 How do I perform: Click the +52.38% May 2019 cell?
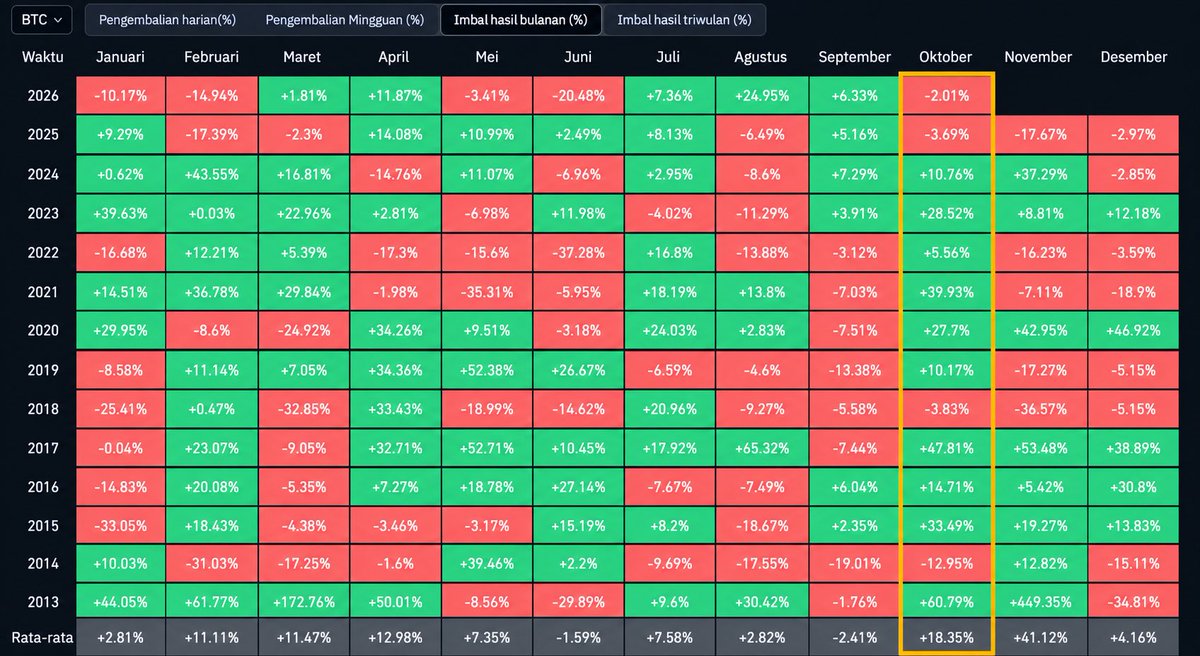coord(486,369)
